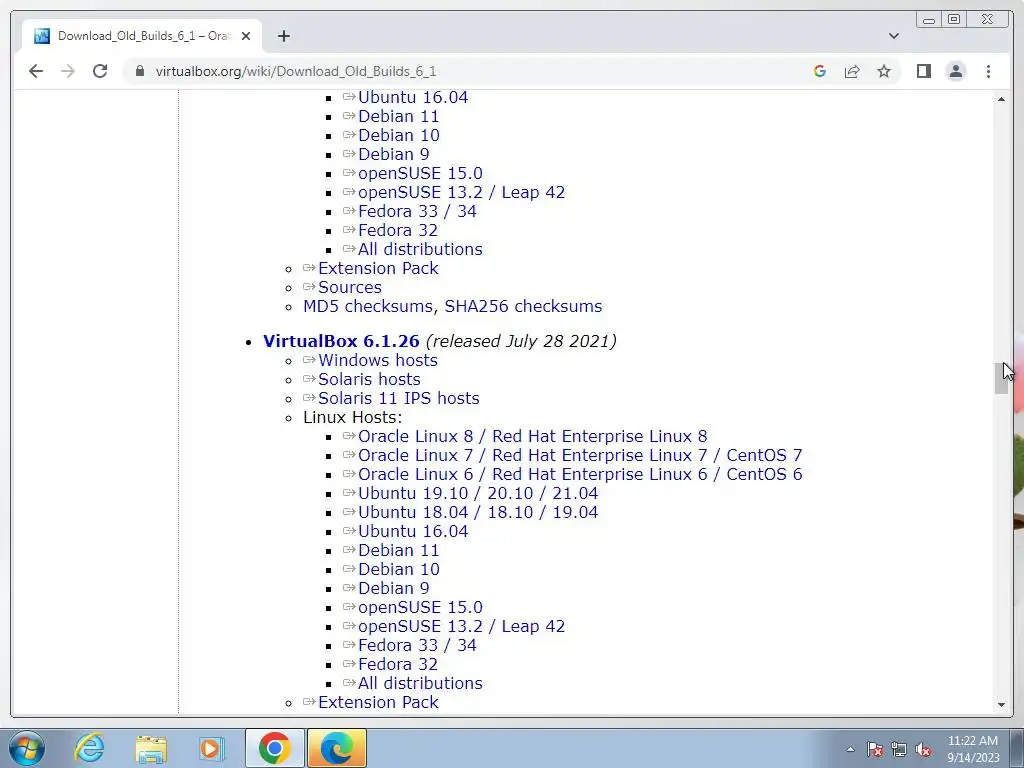
Task: Open the Solaris hosts link
Action: 369,379
